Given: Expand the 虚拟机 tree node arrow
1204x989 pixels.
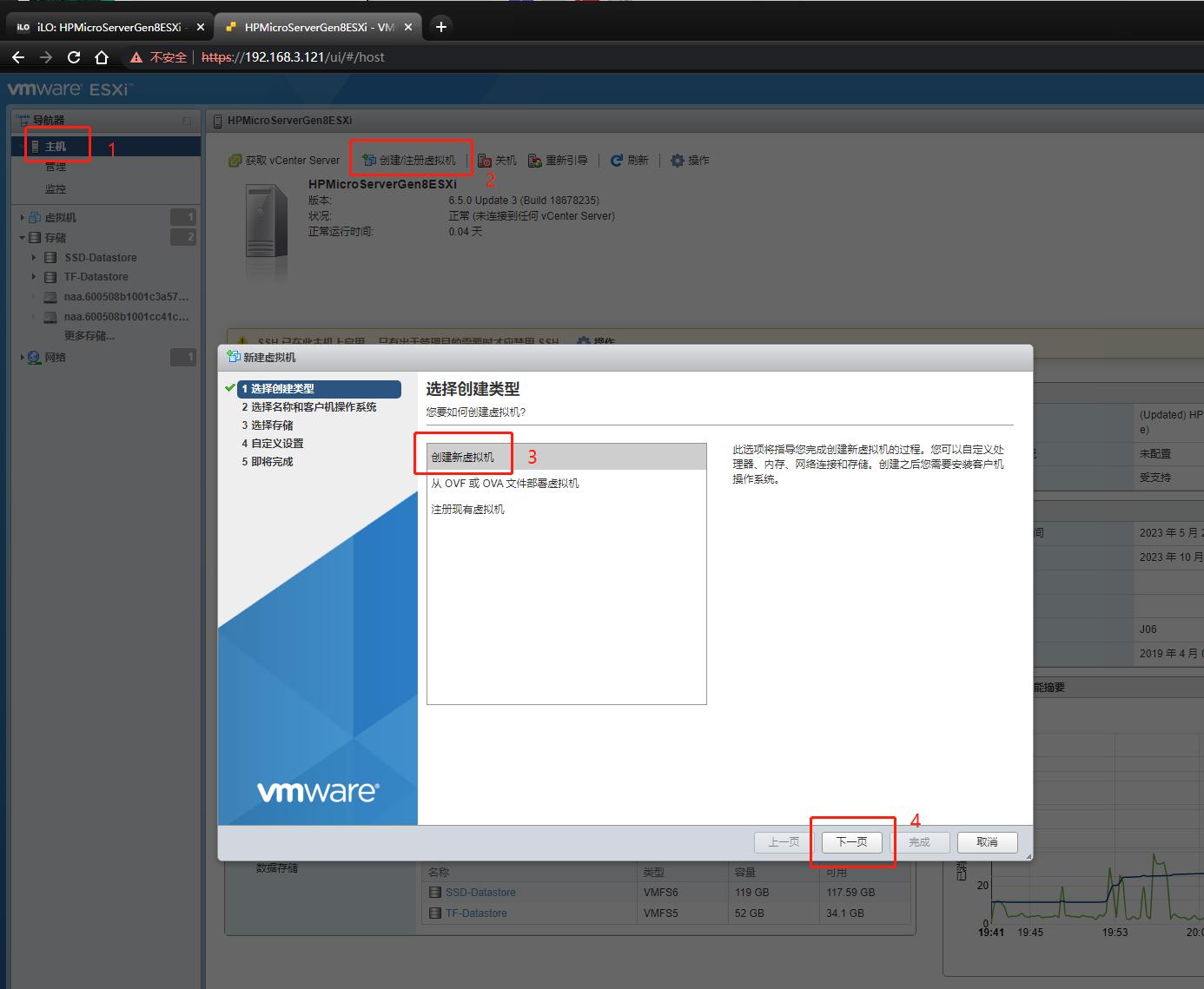Looking at the screenshot, I should [x=22, y=217].
